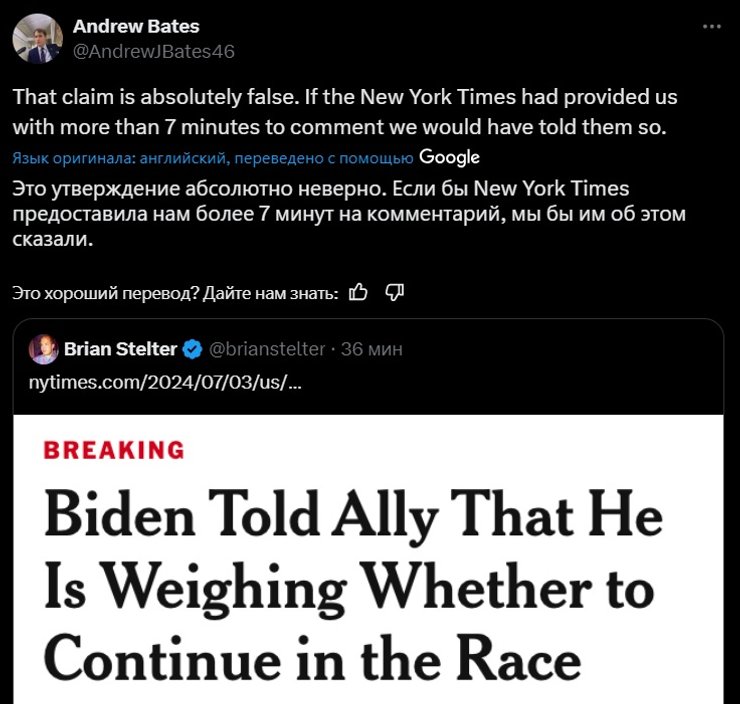The image size is (740, 704).
Task: Rate the translation with thumbs down
Action: pyautogui.click(x=394, y=292)
